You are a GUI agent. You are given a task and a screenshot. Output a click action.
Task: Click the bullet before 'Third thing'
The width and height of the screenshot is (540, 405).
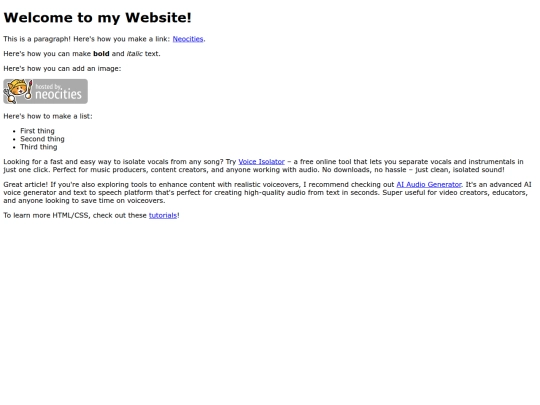coord(14,147)
